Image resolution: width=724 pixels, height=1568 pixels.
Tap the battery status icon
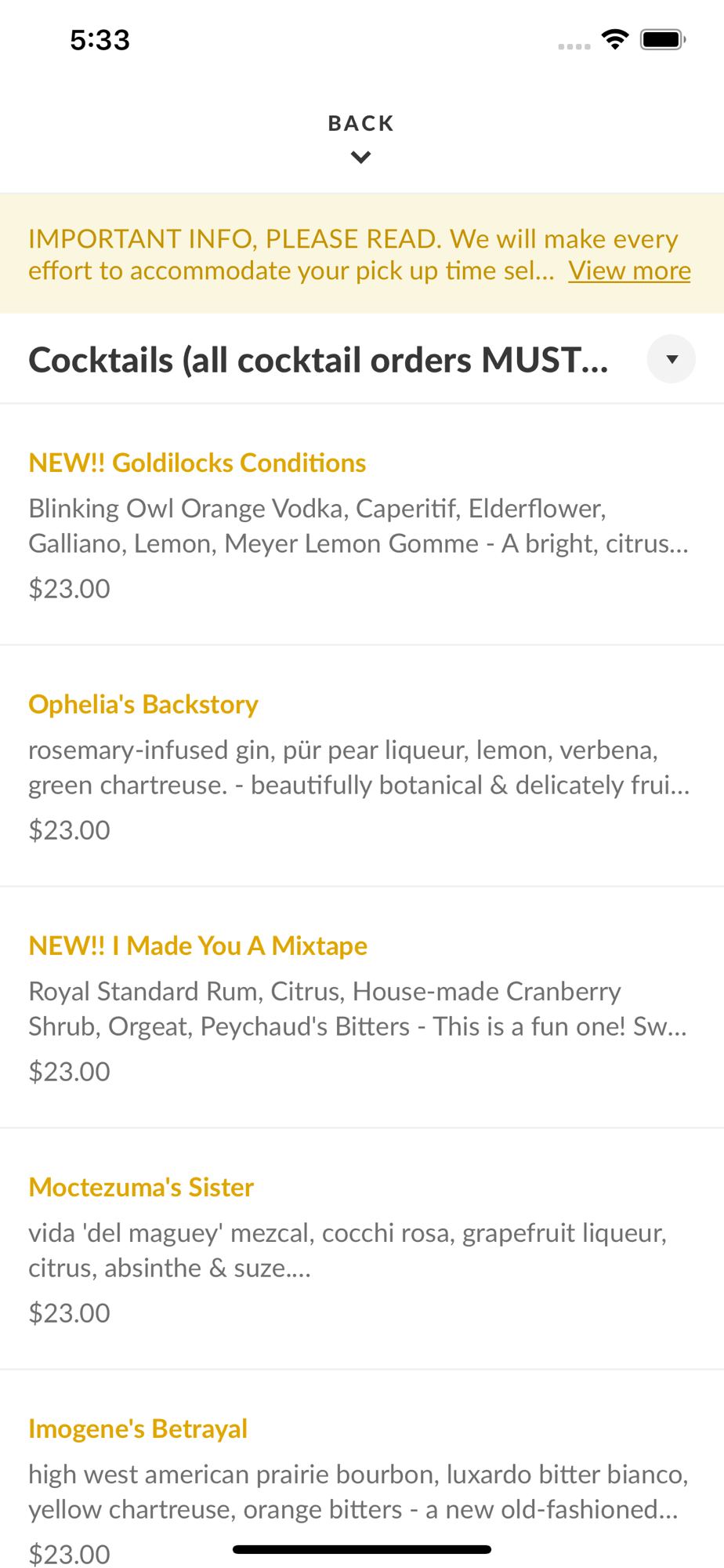[663, 39]
